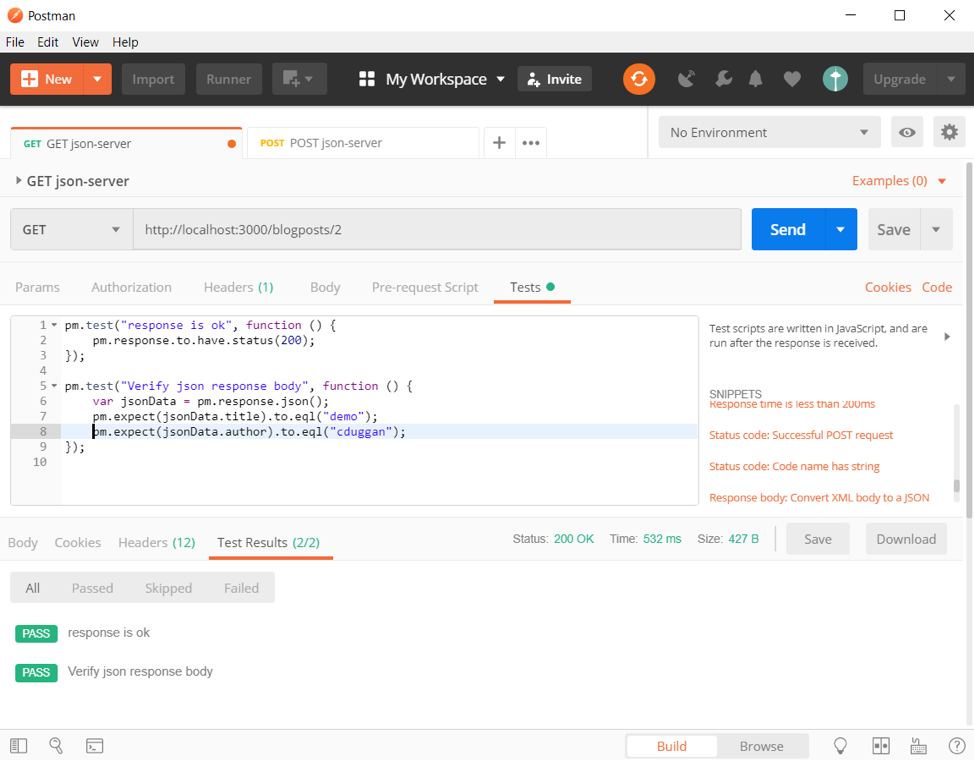This screenshot has height=760, width=974.
Task: Open tab options ellipsis menu
Action: coord(530,143)
